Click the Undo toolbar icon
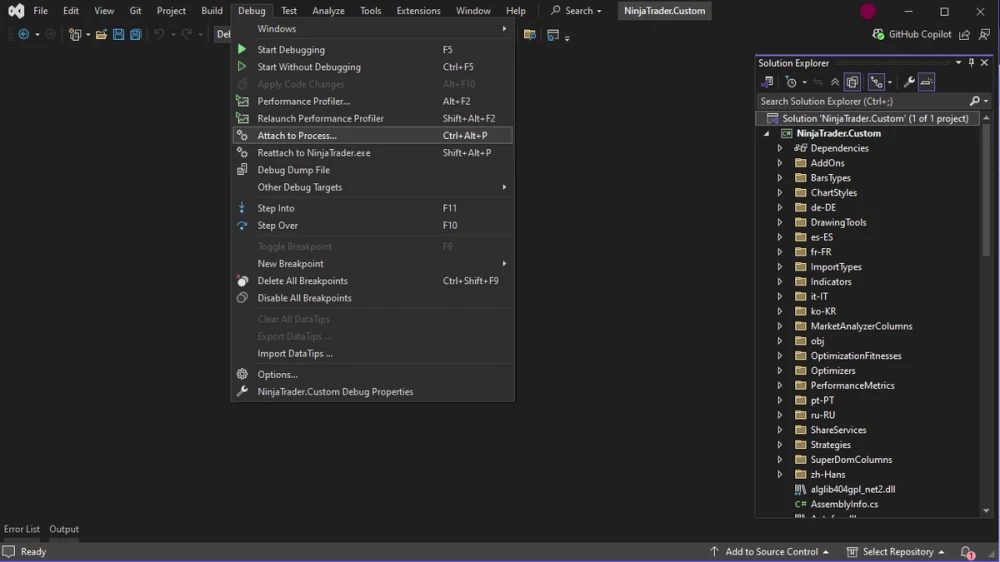1000x562 pixels. click(x=159, y=34)
